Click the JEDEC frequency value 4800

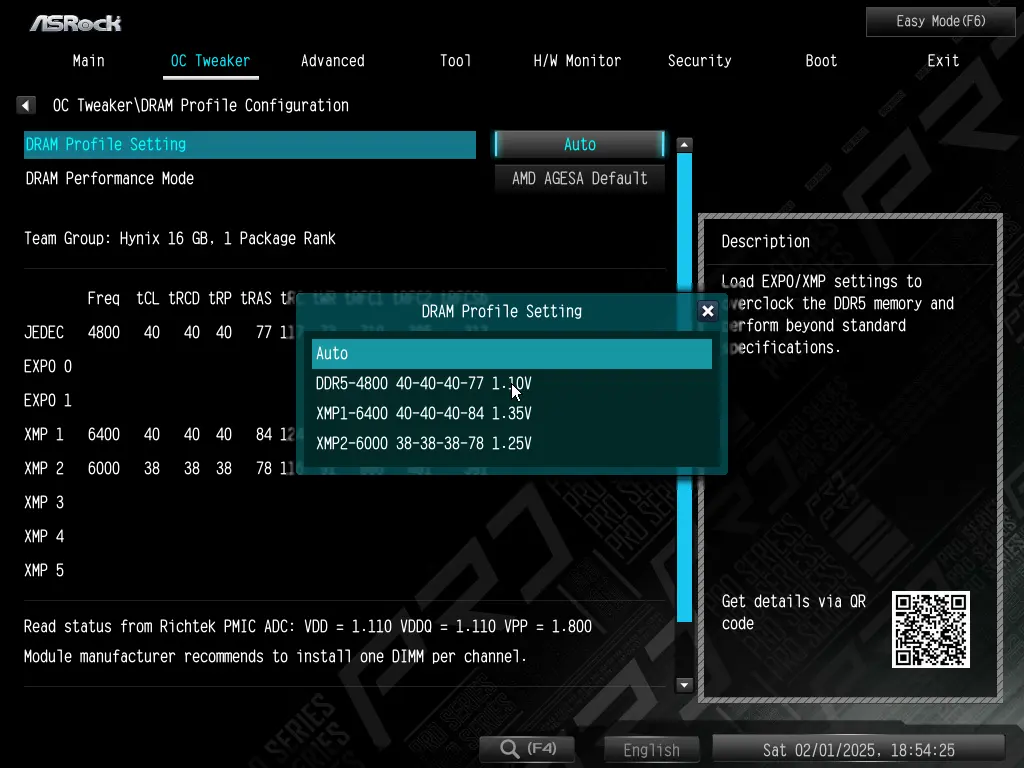[103, 332]
